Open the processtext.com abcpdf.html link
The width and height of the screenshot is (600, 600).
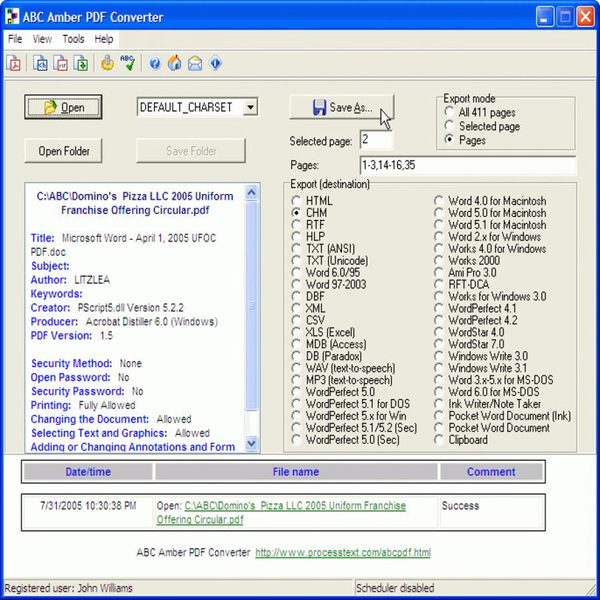pyautogui.click(x=343, y=553)
